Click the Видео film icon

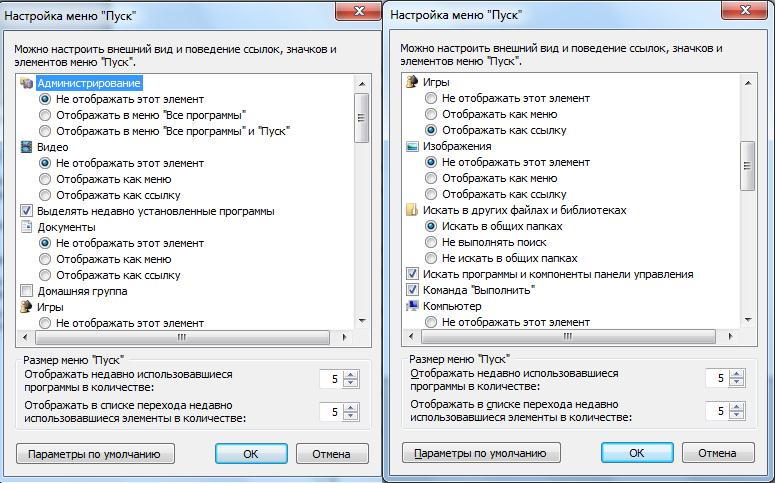point(26,147)
